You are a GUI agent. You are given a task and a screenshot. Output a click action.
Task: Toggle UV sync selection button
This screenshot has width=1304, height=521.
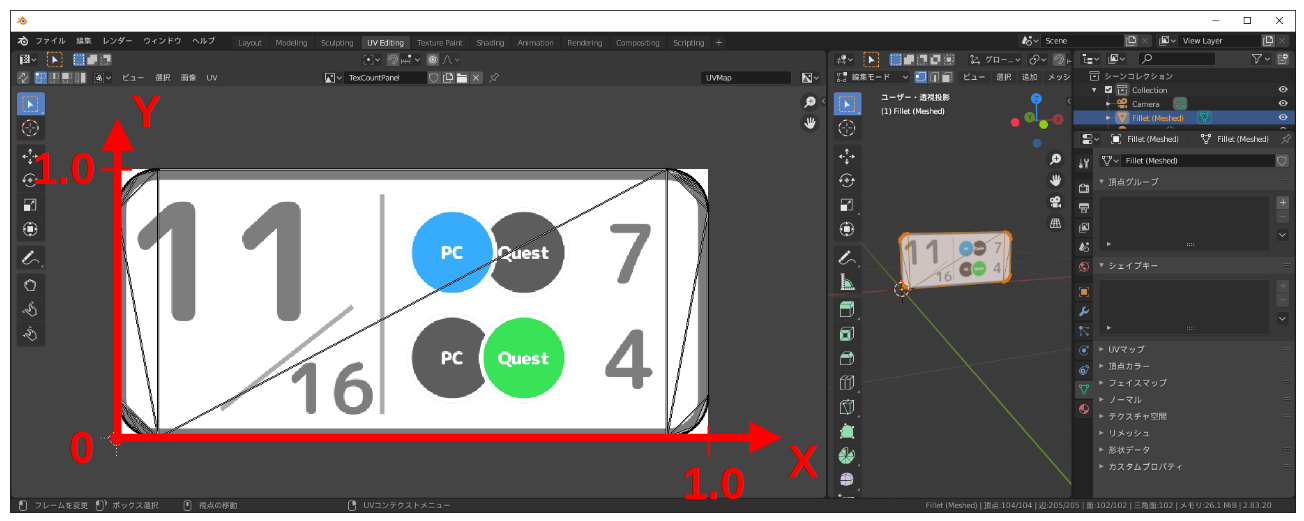pos(24,77)
